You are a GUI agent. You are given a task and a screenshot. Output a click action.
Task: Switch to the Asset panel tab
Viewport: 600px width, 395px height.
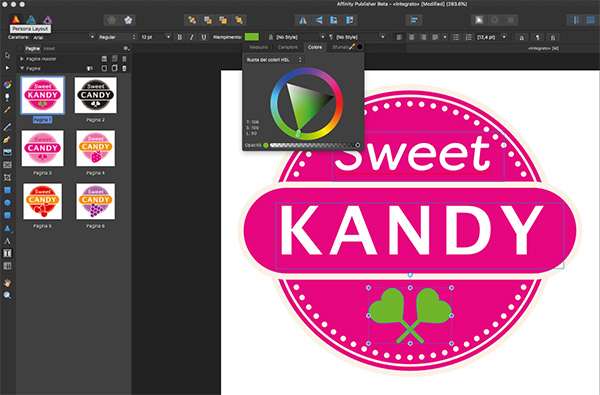(49, 49)
